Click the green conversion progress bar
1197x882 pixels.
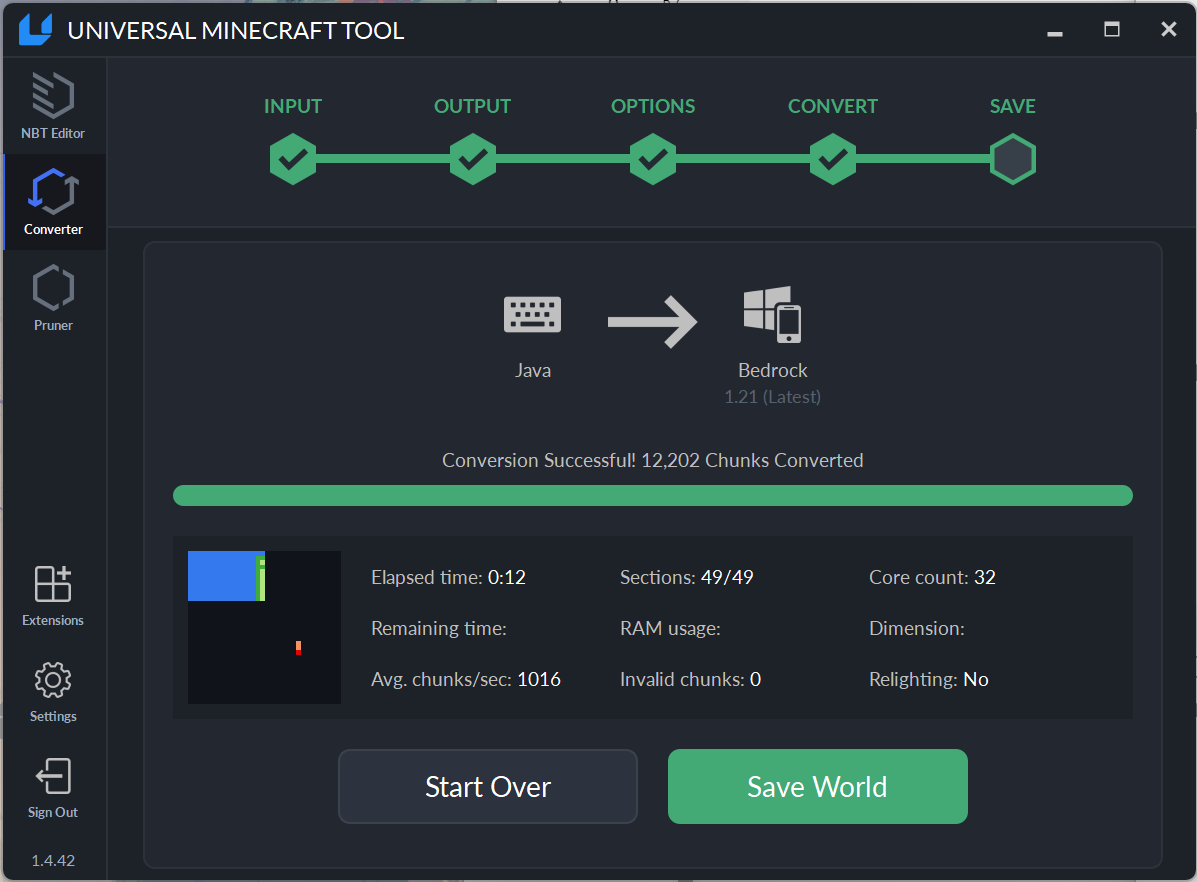tap(653, 496)
